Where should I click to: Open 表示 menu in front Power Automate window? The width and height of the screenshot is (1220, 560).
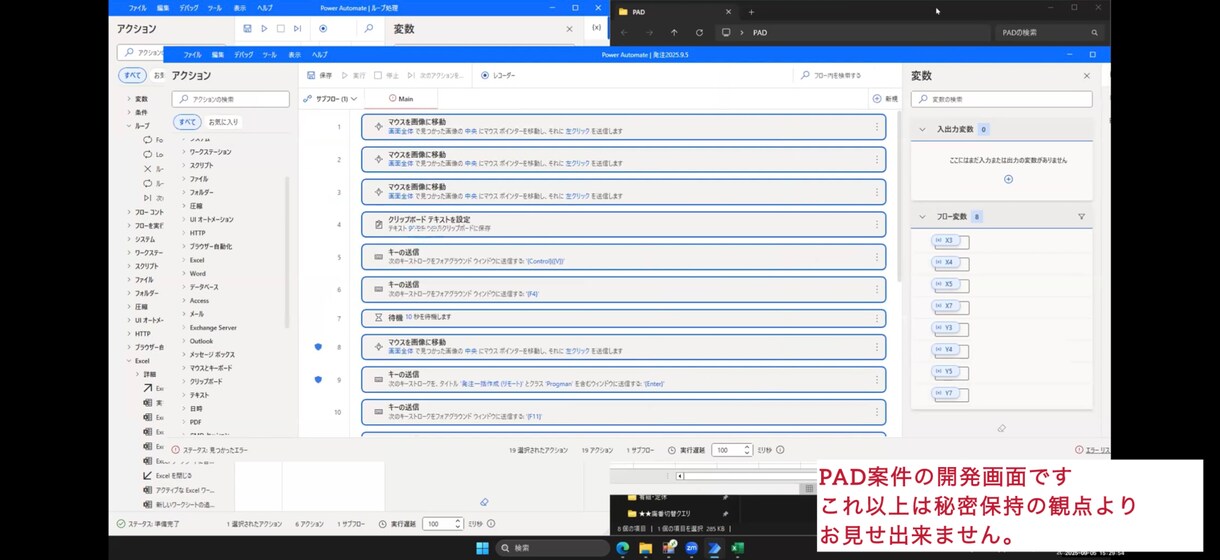coord(294,54)
